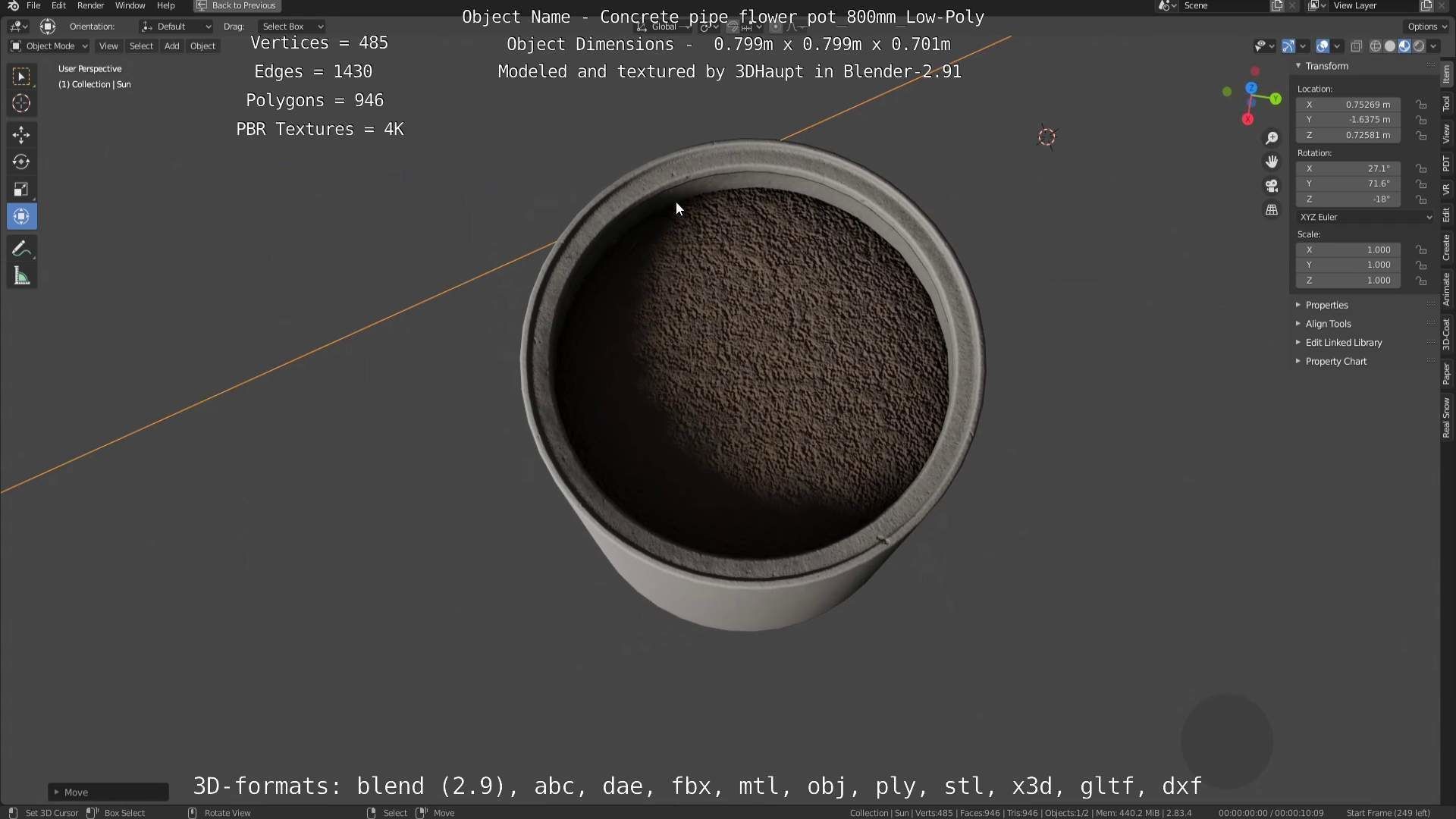Image resolution: width=1456 pixels, height=819 pixels.
Task: Select the Move tool in toolbar
Action: [x=21, y=135]
